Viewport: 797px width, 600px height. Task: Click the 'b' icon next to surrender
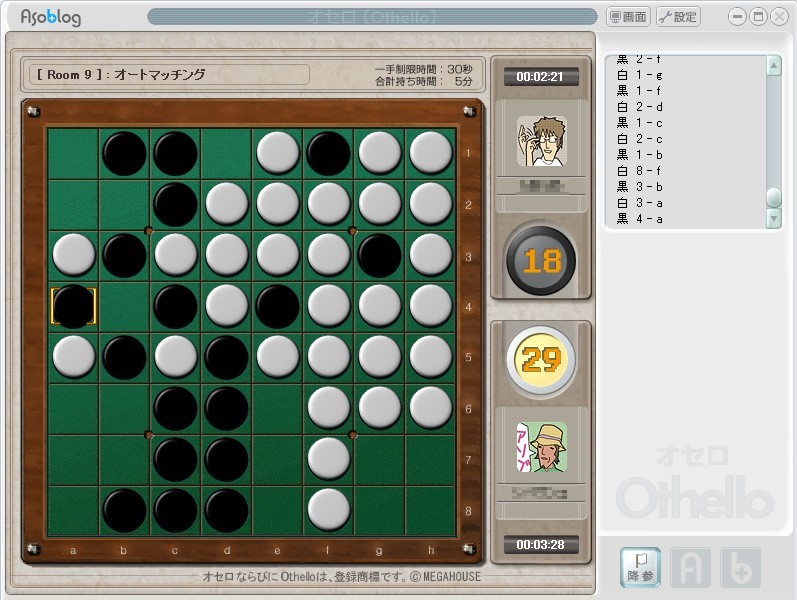pyautogui.click(x=740, y=568)
